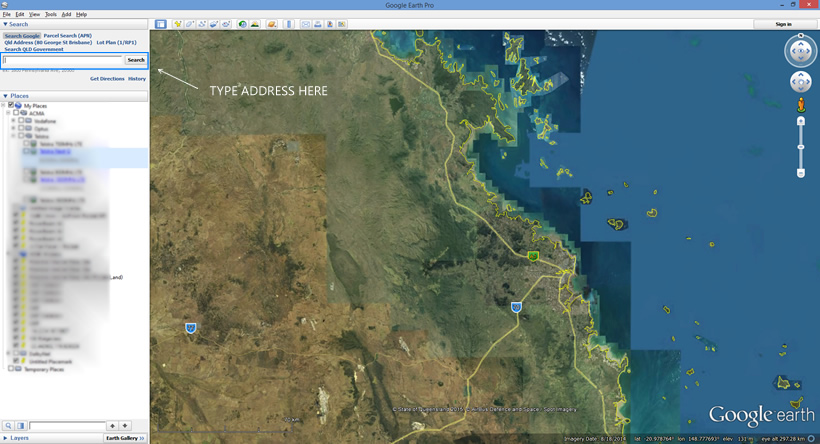
Task: Uncheck the My Places checkbox
Action: (11, 105)
